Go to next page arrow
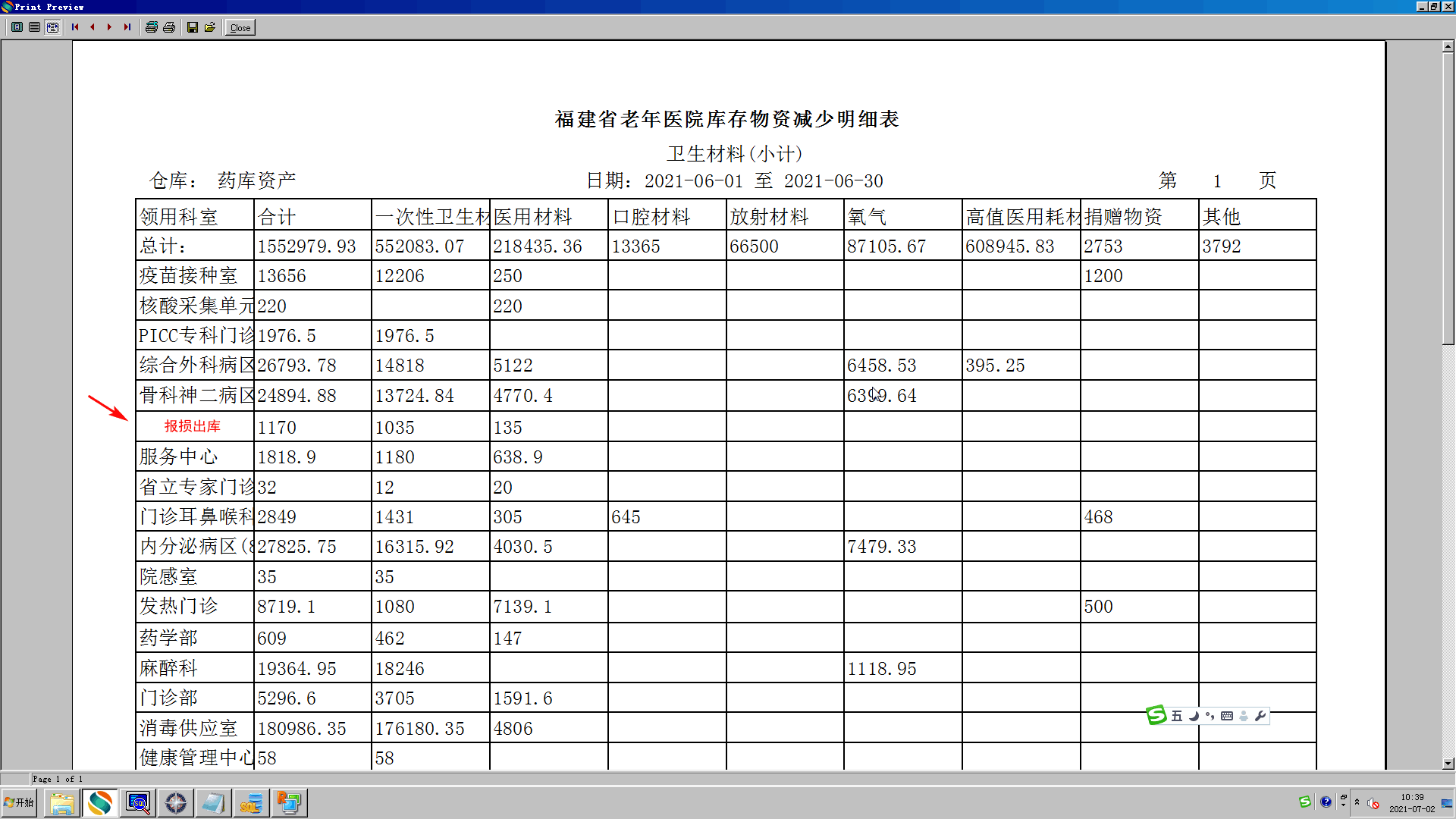 pos(110,27)
